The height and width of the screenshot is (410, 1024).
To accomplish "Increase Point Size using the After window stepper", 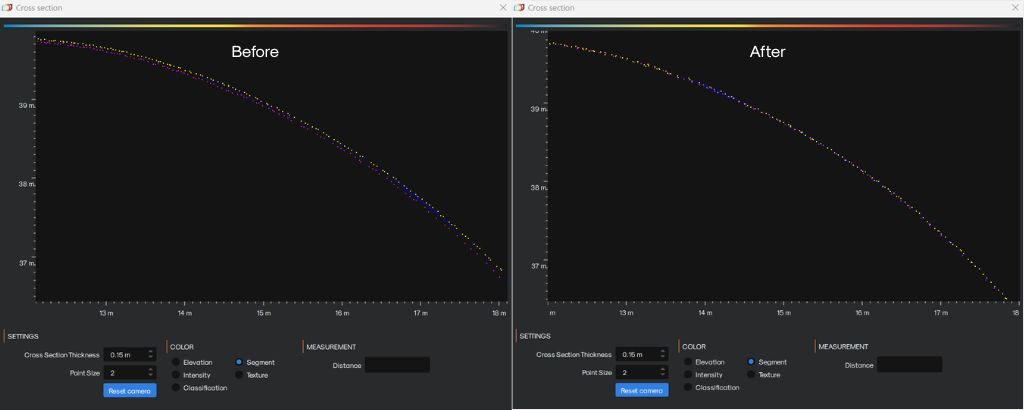I will 663,369.
